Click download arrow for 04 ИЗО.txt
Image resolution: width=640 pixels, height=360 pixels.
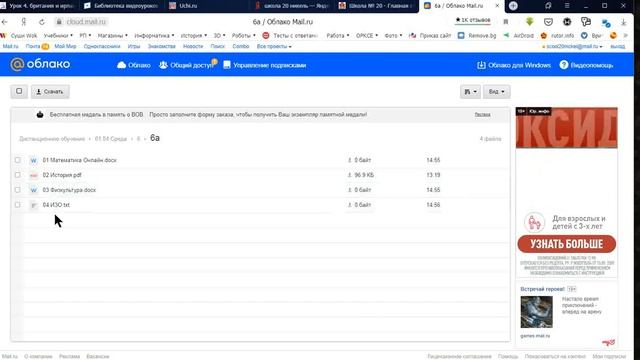(x=349, y=205)
